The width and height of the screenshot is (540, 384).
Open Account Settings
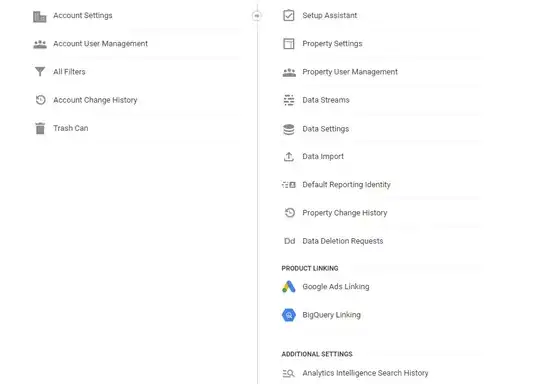[x=83, y=15]
